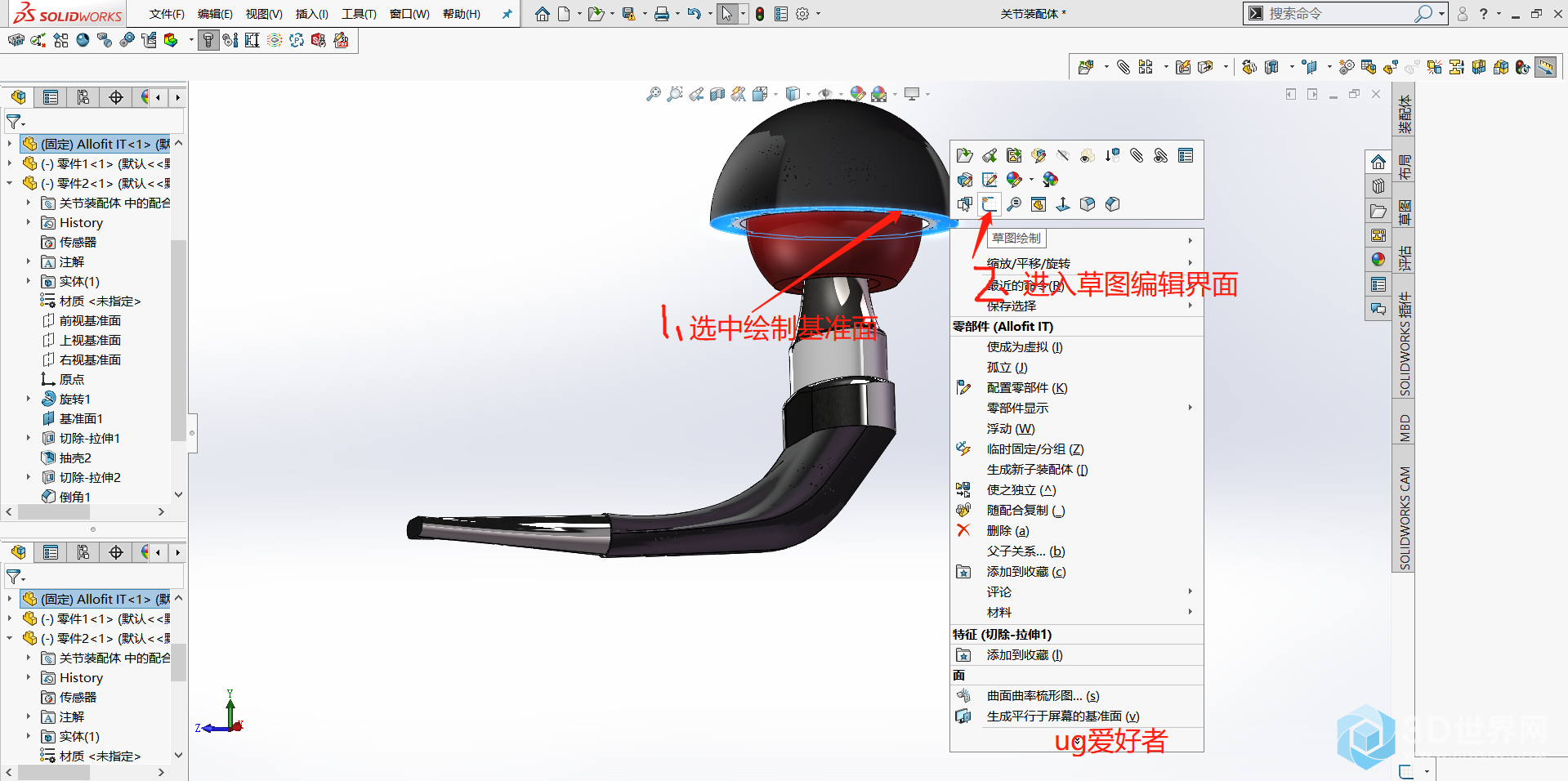This screenshot has height=781, width=1568.
Task: Click the 3D PDF export icon
Action: click(x=342, y=40)
